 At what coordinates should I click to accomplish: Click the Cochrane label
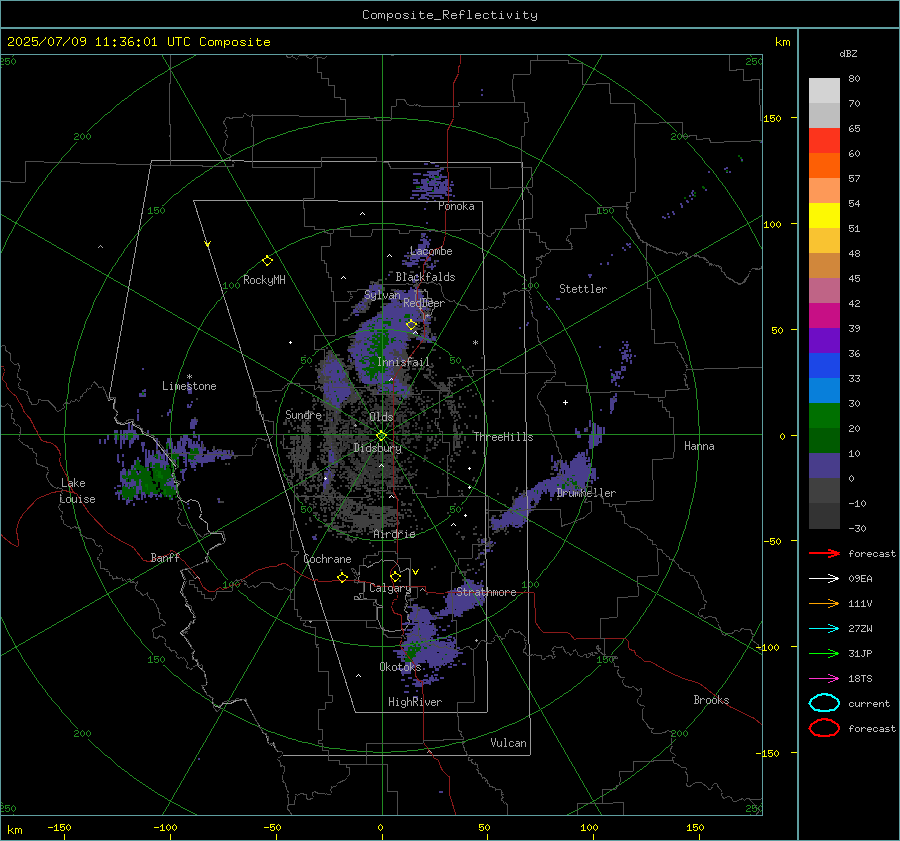click(x=327, y=559)
